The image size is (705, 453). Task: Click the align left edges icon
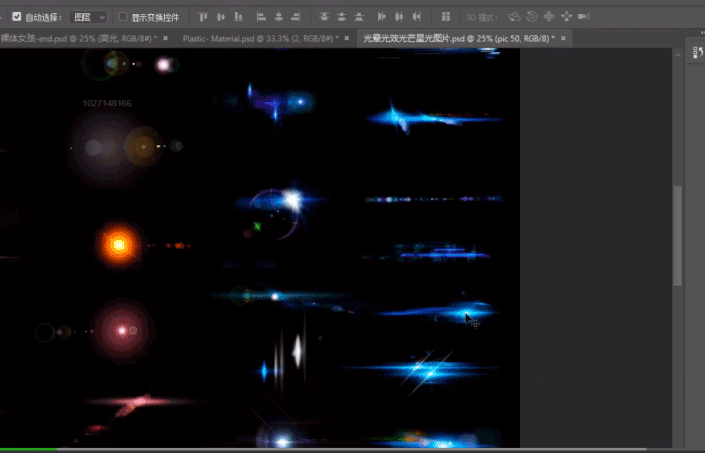click(261, 17)
